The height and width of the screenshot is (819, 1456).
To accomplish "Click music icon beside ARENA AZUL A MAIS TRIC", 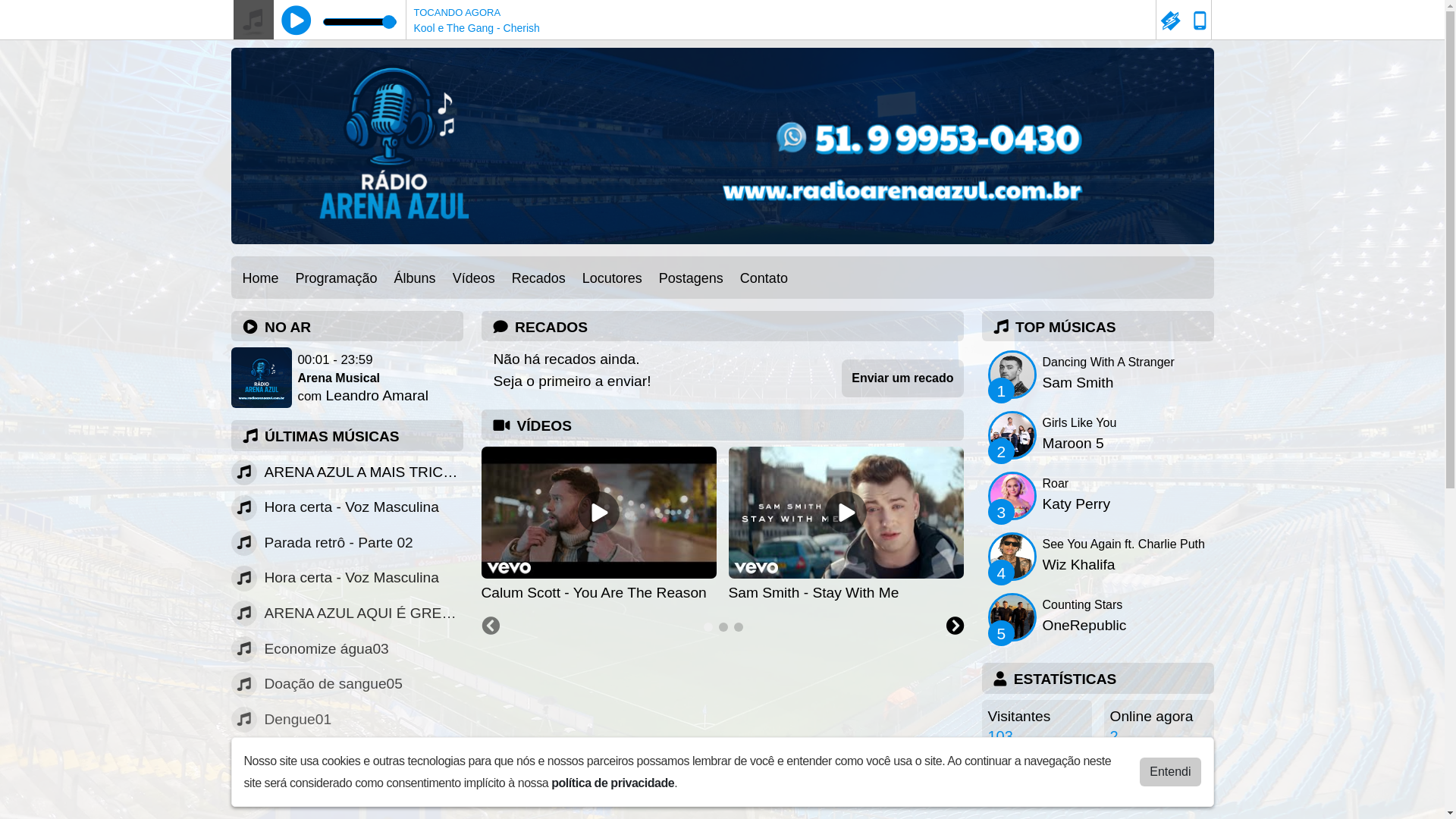I will (244, 472).
